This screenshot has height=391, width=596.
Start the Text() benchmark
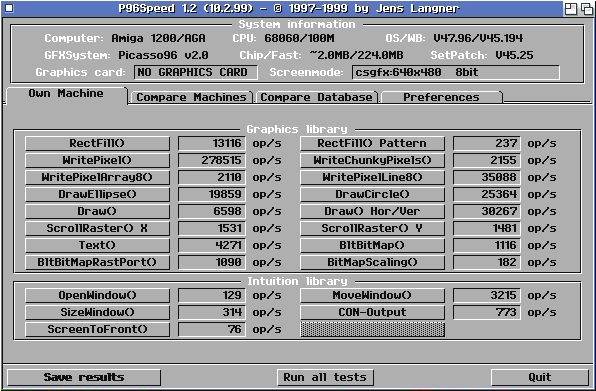97,245
